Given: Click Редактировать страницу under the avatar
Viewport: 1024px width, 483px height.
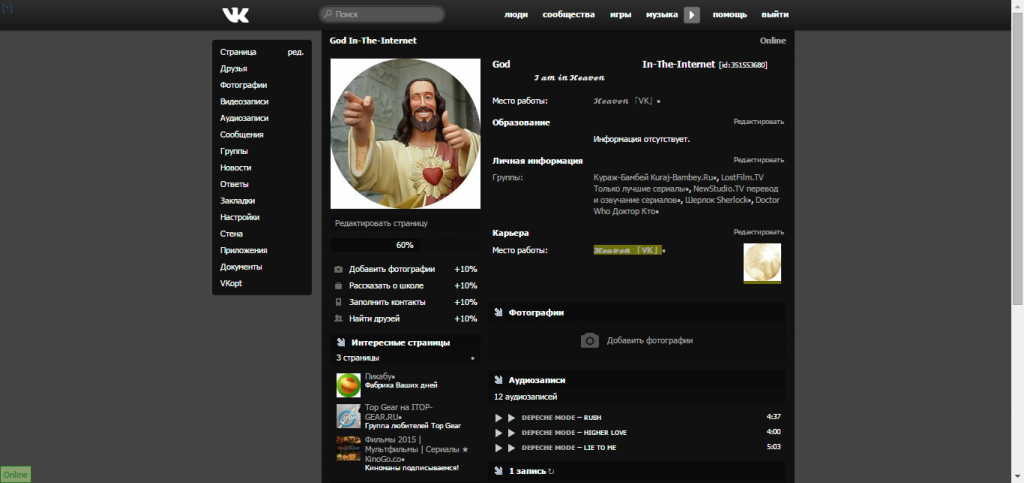Looking at the screenshot, I should 381,223.
